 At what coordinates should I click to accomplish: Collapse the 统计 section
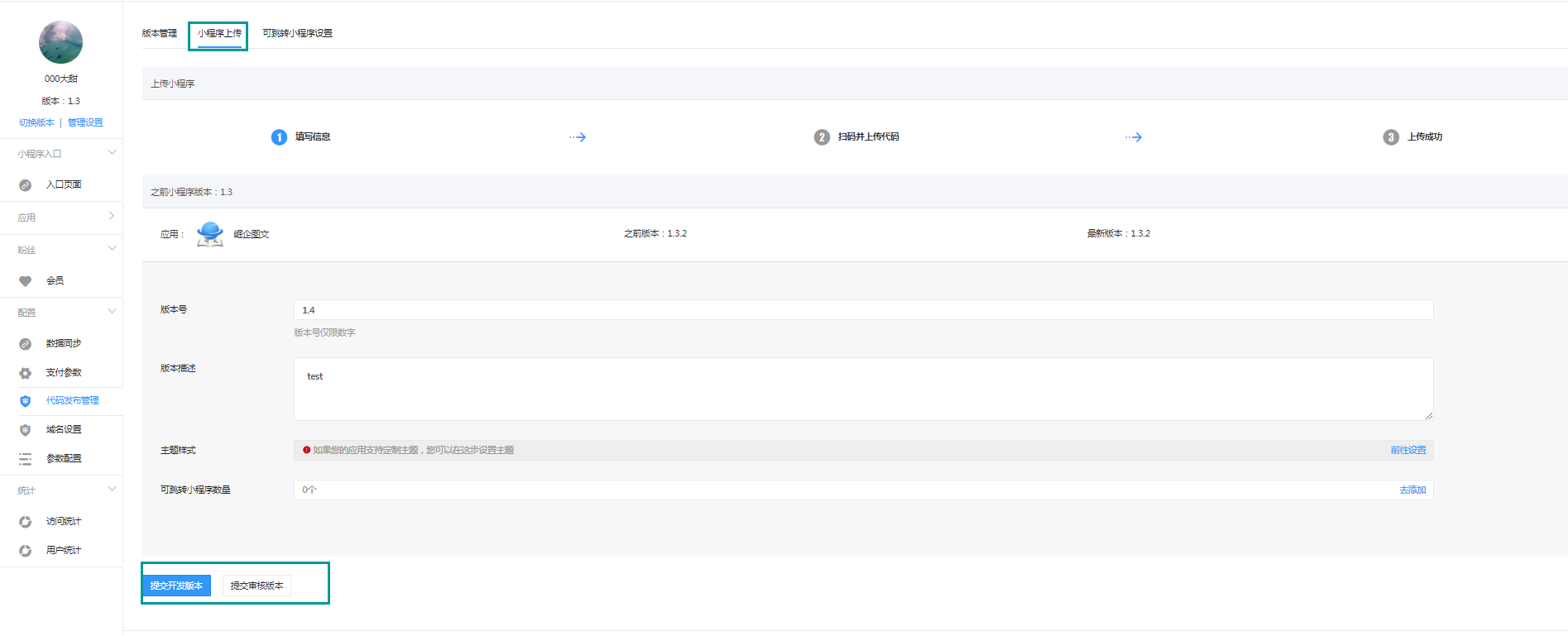(112, 490)
